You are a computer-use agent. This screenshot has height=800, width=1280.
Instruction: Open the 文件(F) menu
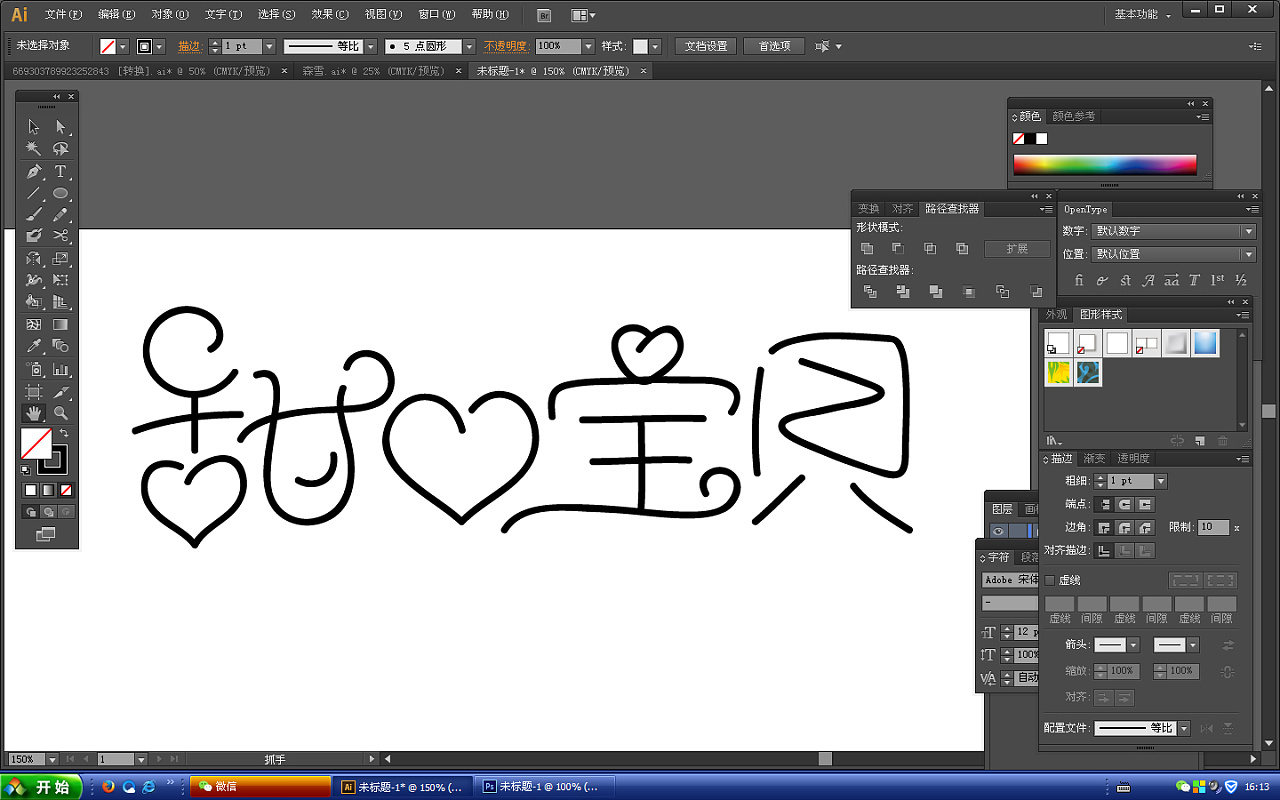64,15
